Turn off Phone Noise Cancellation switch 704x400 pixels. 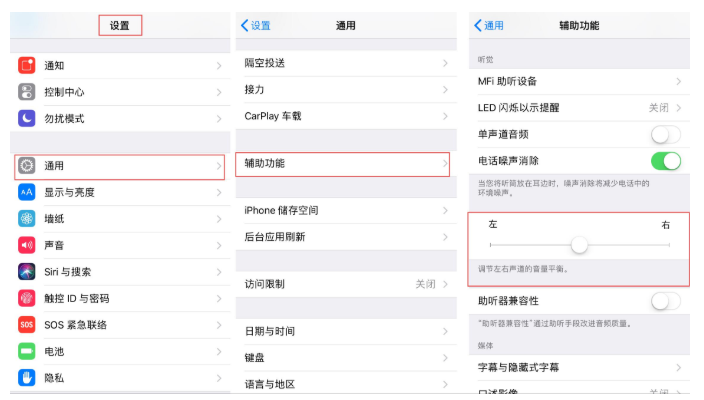(x=665, y=161)
